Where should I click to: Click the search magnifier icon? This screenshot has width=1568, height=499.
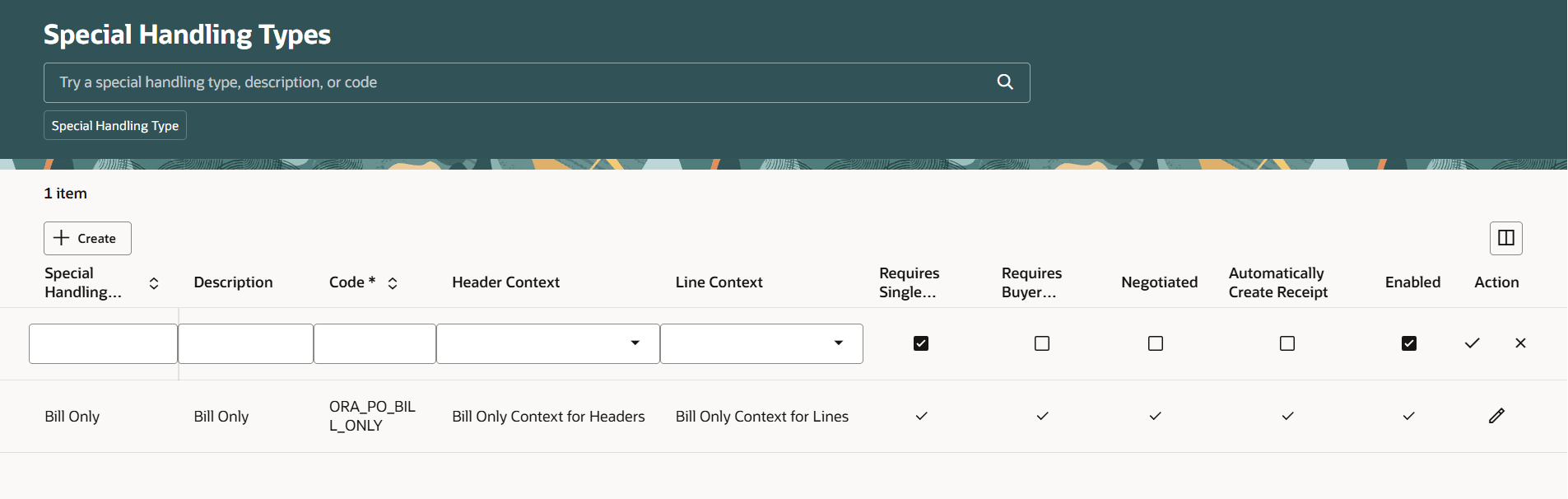pyautogui.click(x=1005, y=82)
